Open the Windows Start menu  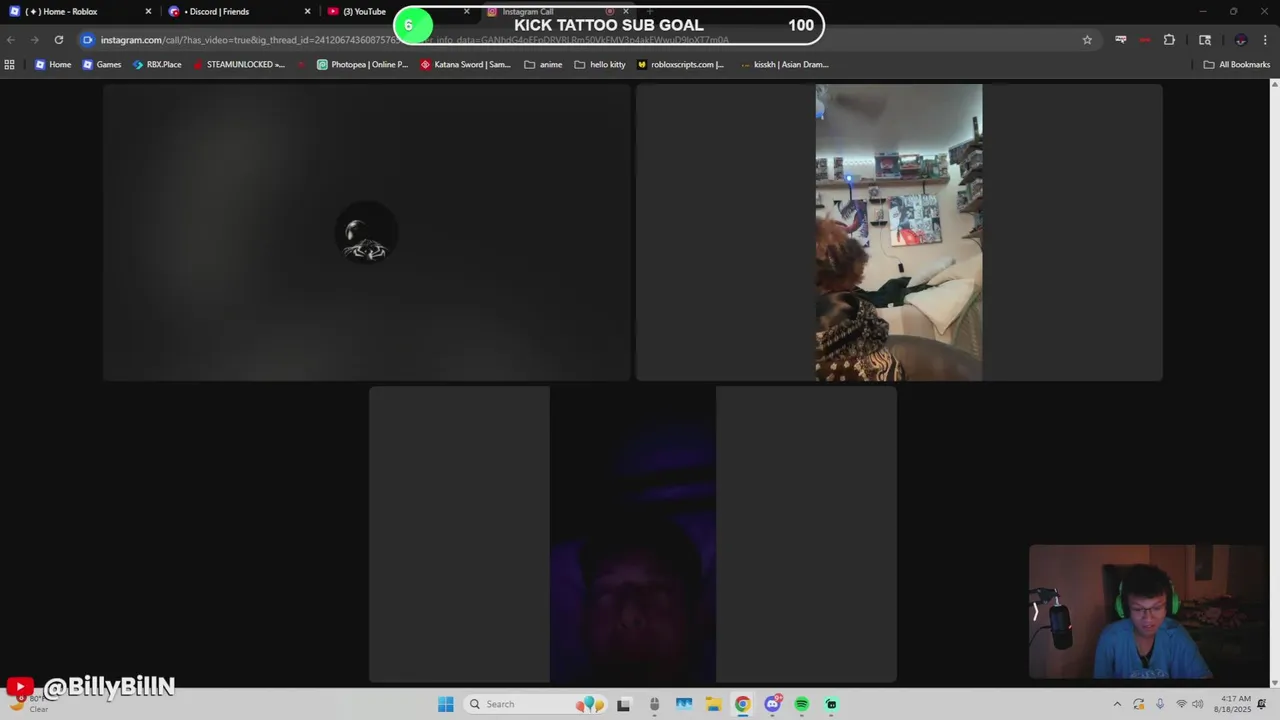[x=446, y=704]
